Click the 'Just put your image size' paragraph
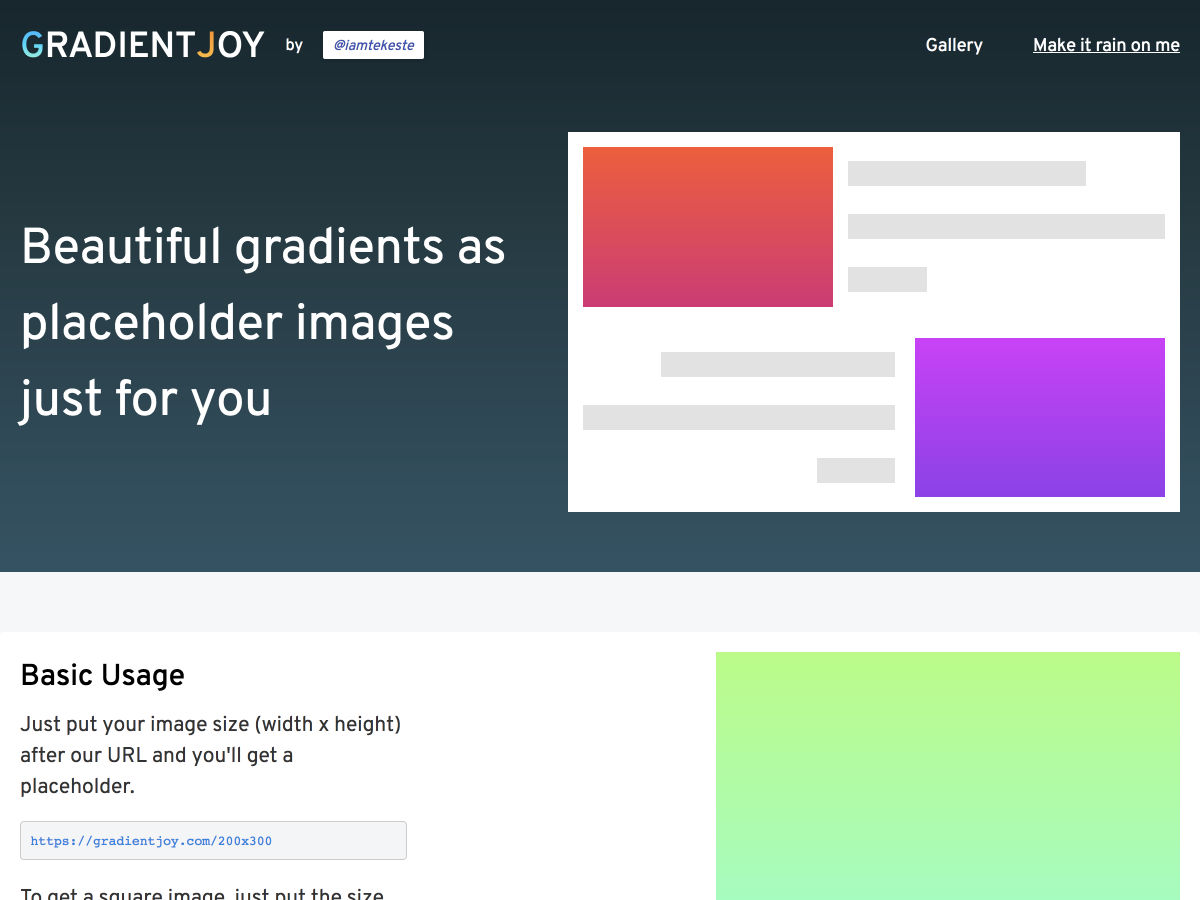This screenshot has width=1200, height=900. [x=211, y=755]
